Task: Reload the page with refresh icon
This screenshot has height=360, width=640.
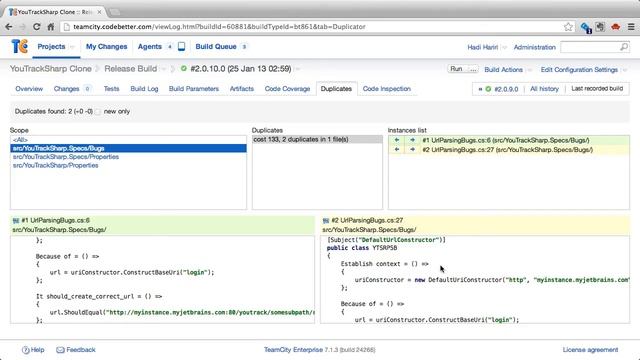Action: coord(36,27)
